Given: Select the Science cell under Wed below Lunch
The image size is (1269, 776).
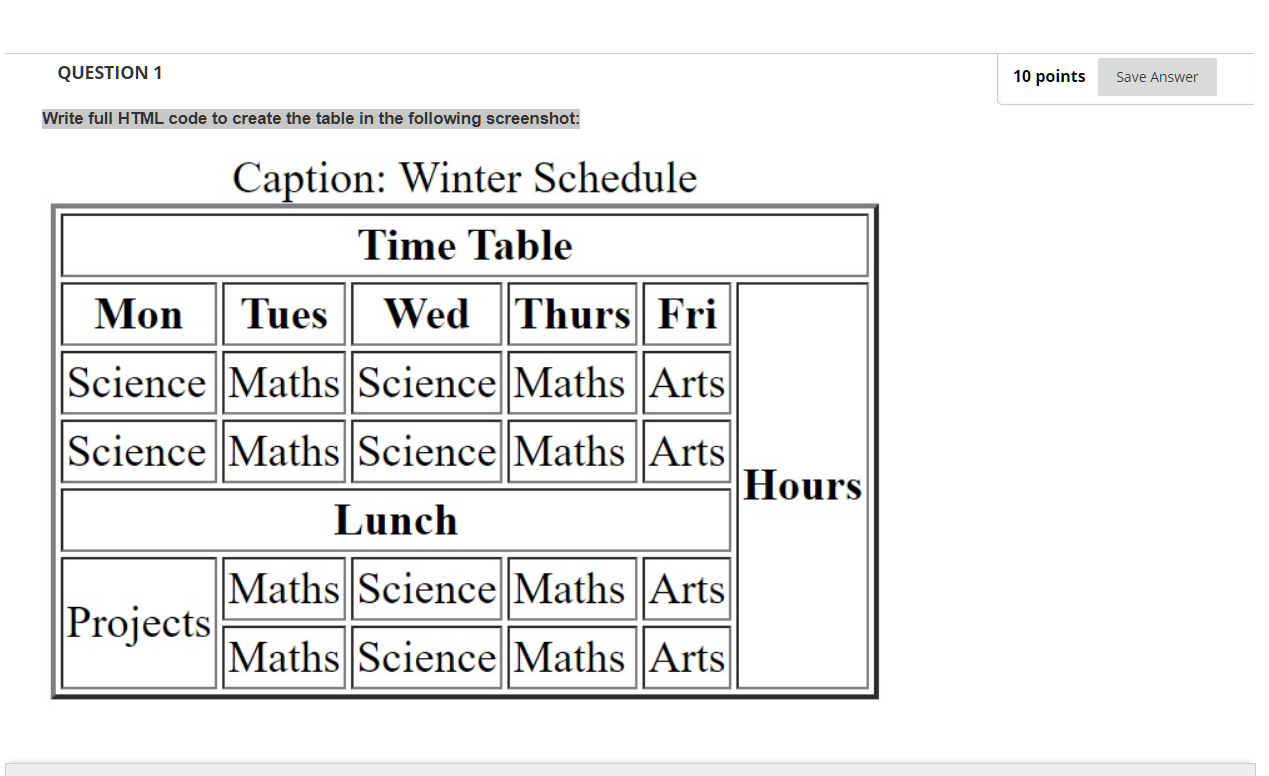Looking at the screenshot, I should (426, 588).
